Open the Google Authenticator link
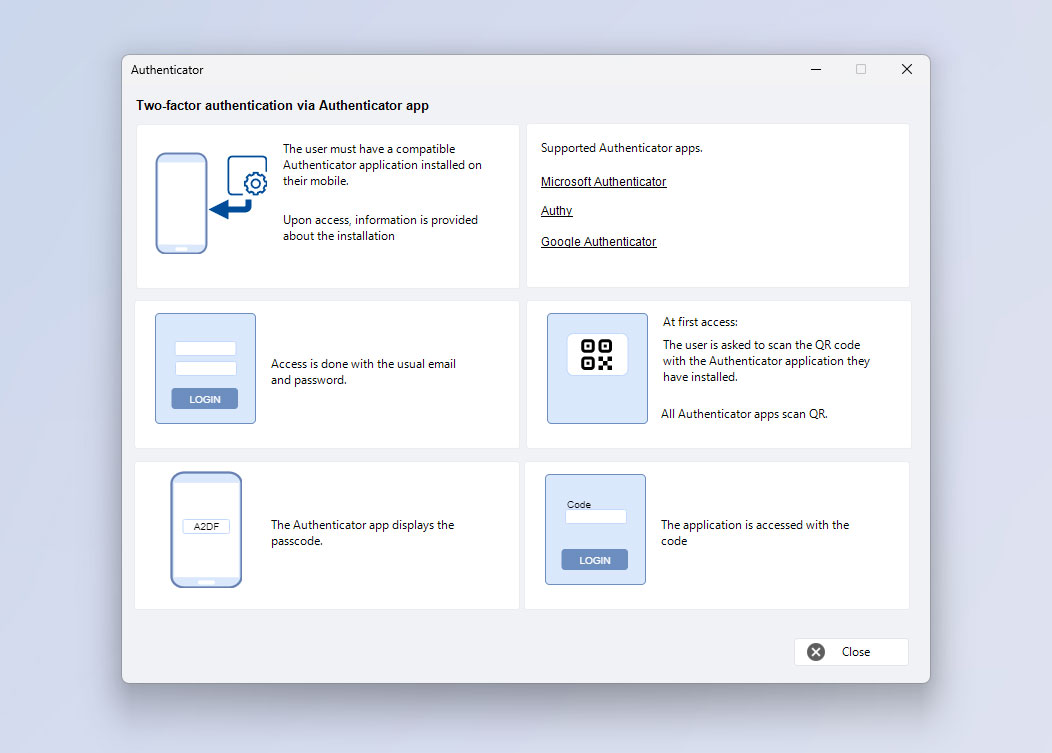 (598, 242)
